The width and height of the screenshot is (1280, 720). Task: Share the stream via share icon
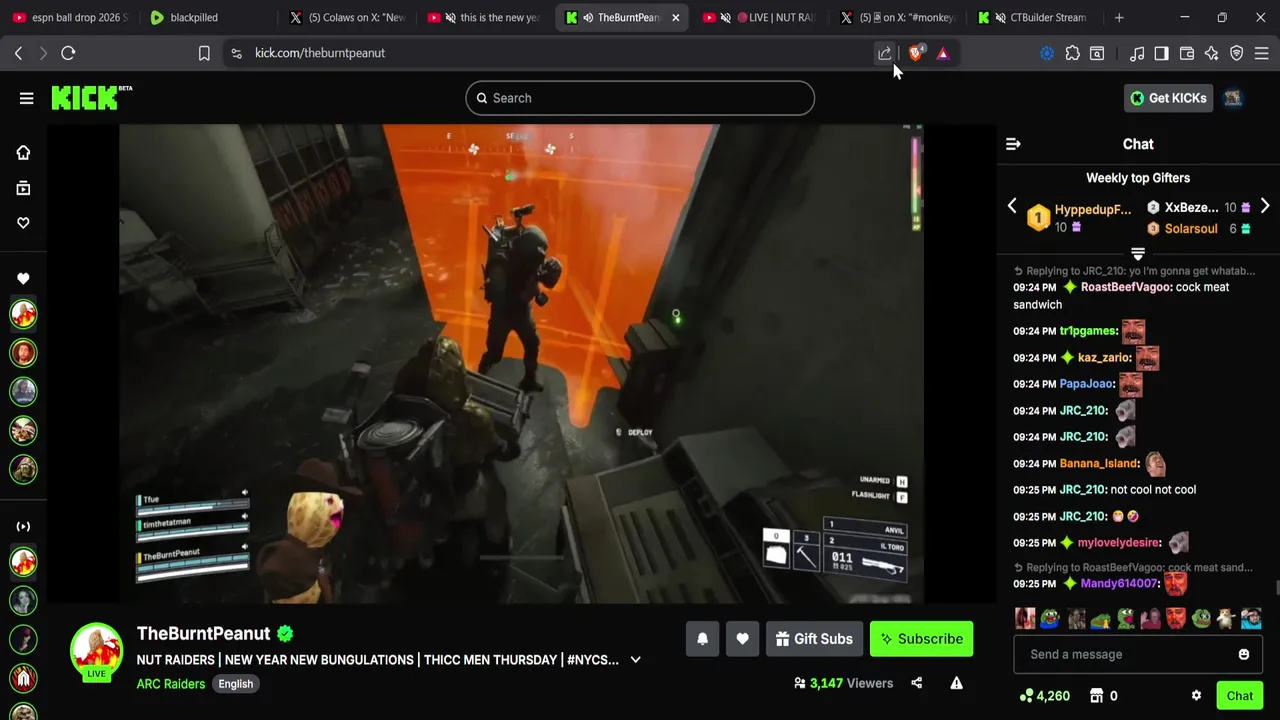point(916,683)
